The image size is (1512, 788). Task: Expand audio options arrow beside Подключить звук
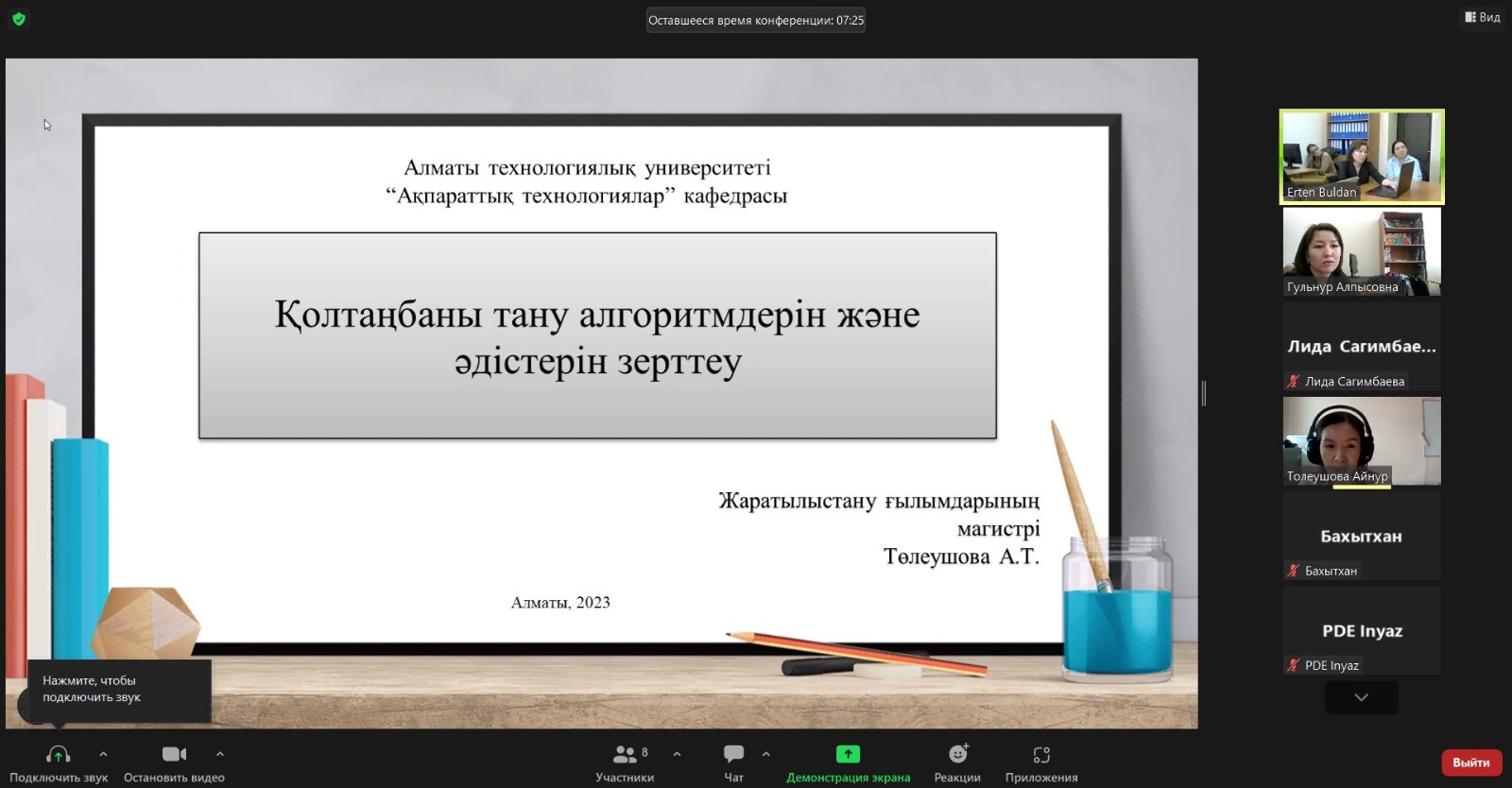coord(103,754)
